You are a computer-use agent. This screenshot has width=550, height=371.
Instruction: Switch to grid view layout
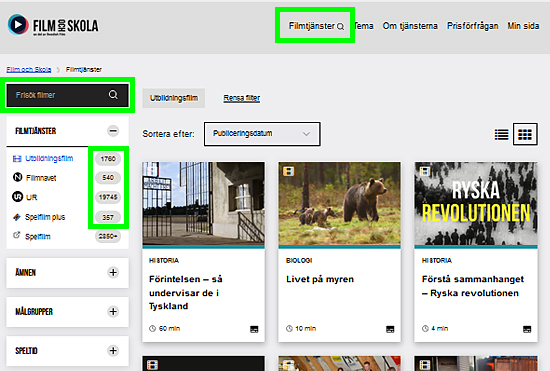click(525, 134)
